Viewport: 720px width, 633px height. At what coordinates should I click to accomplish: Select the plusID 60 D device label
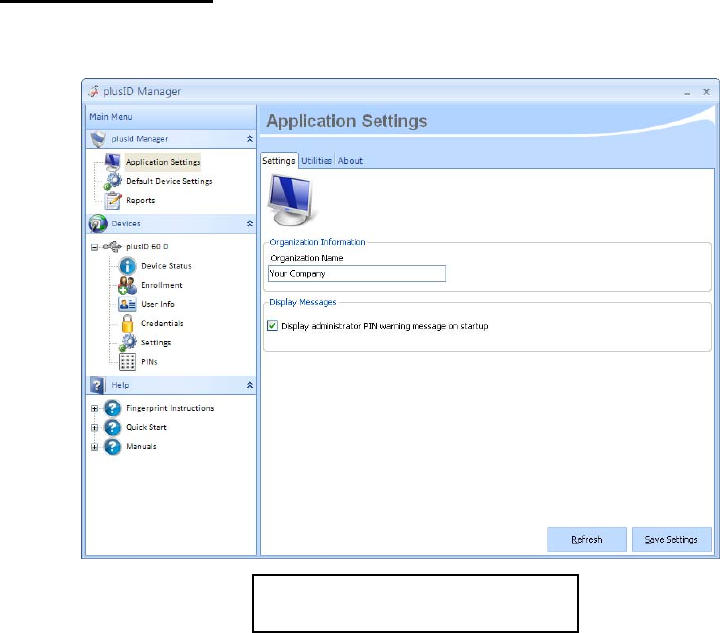(147, 247)
